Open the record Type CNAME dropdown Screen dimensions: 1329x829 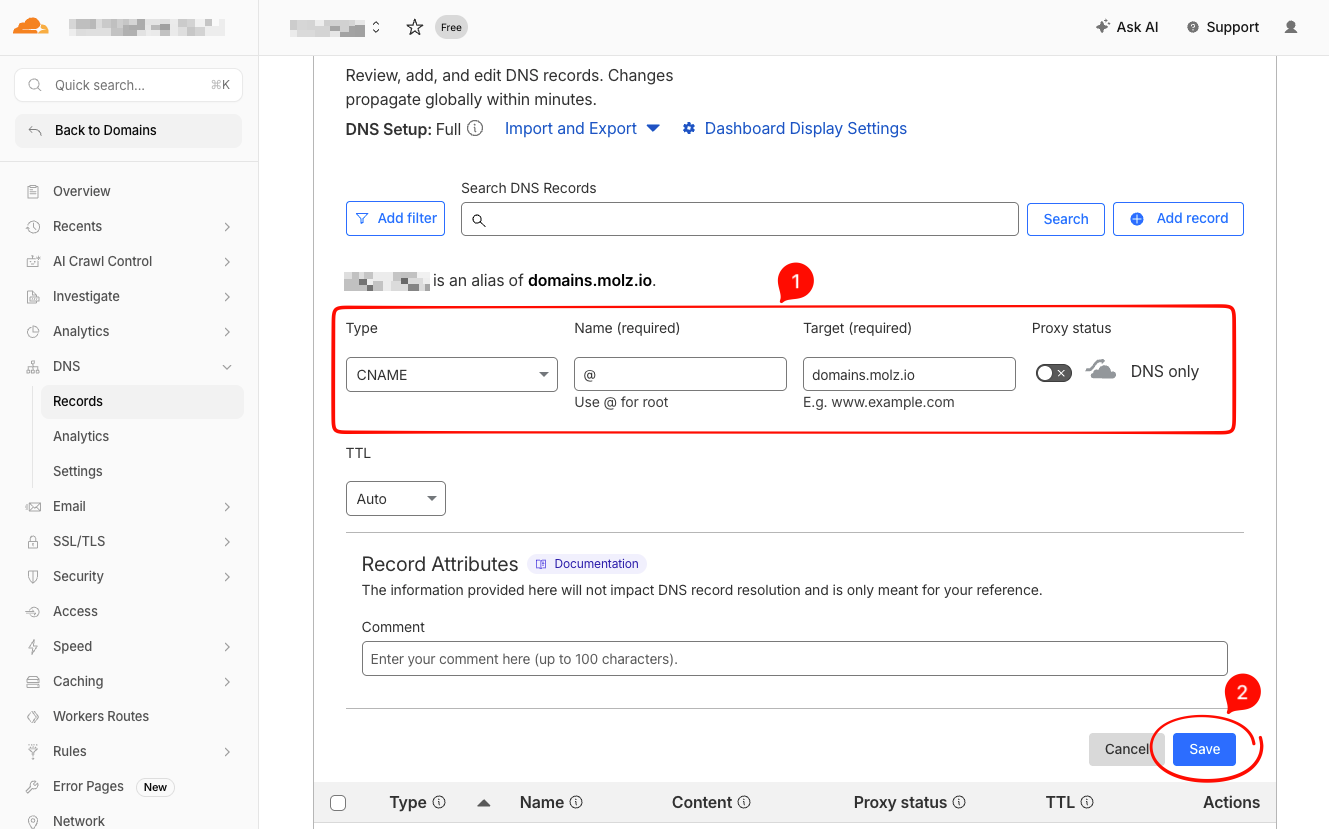tap(452, 374)
